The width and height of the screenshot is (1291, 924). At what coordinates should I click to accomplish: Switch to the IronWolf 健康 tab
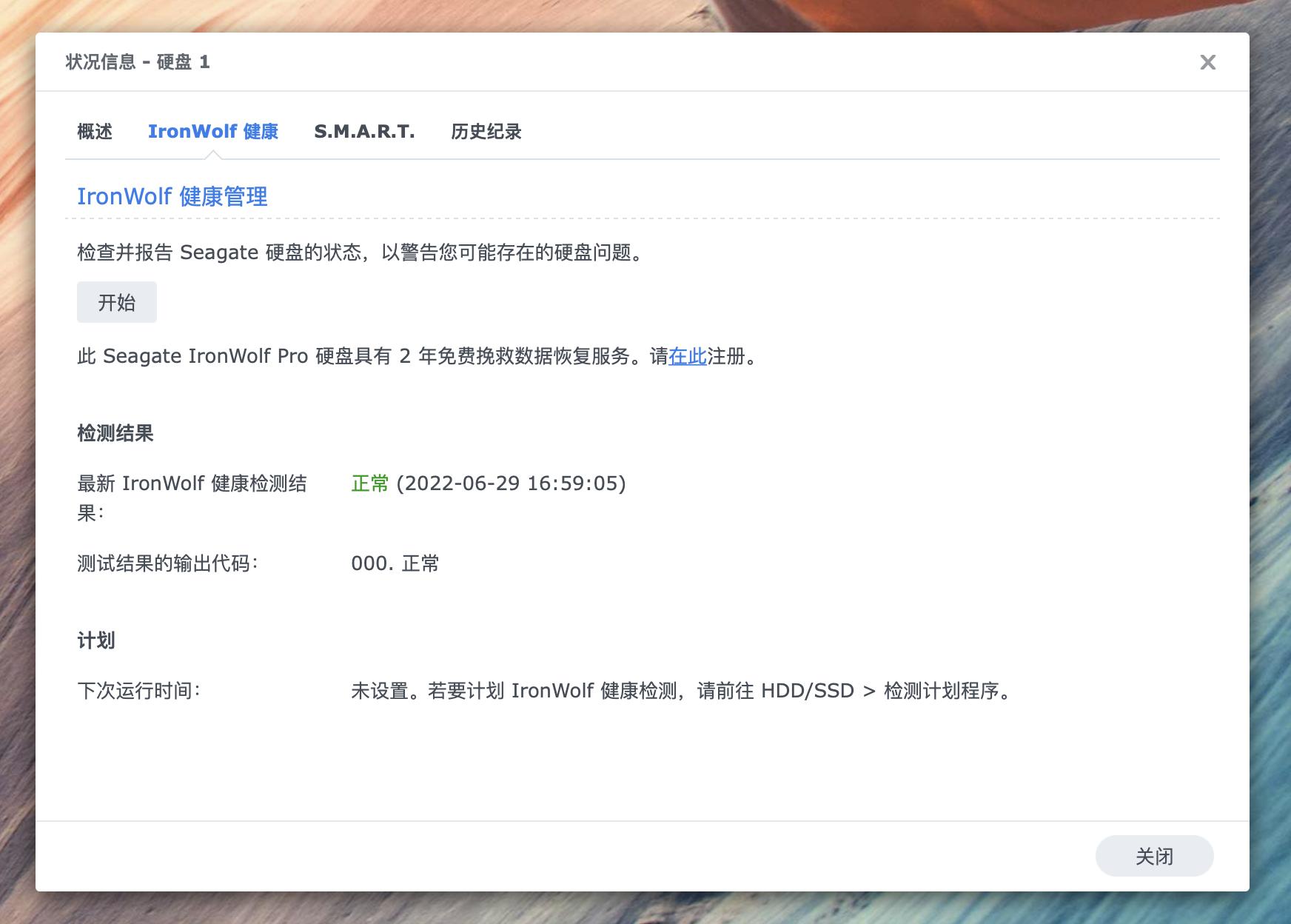tap(214, 131)
